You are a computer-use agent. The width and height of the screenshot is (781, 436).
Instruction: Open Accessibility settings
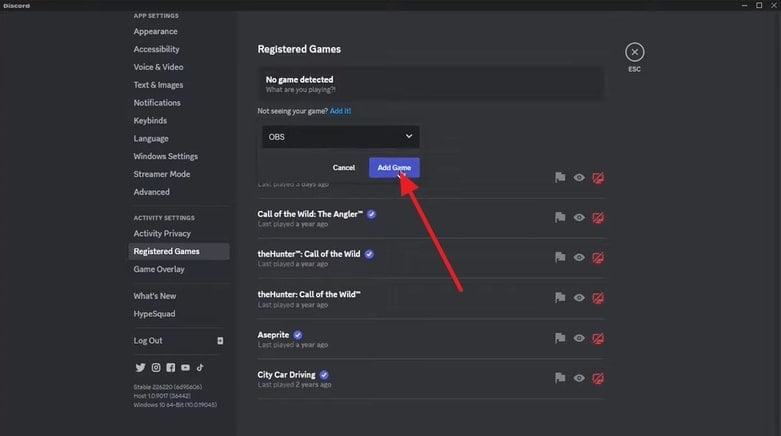click(156, 49)
